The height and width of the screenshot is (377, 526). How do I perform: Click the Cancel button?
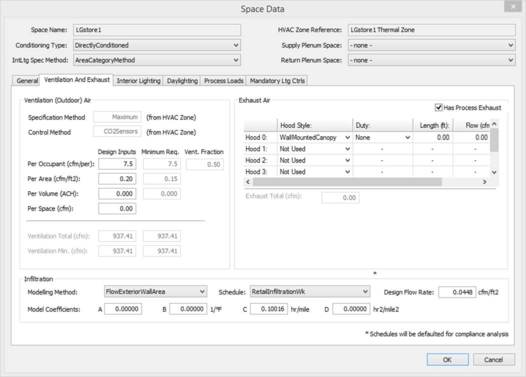tap(493, 360)
